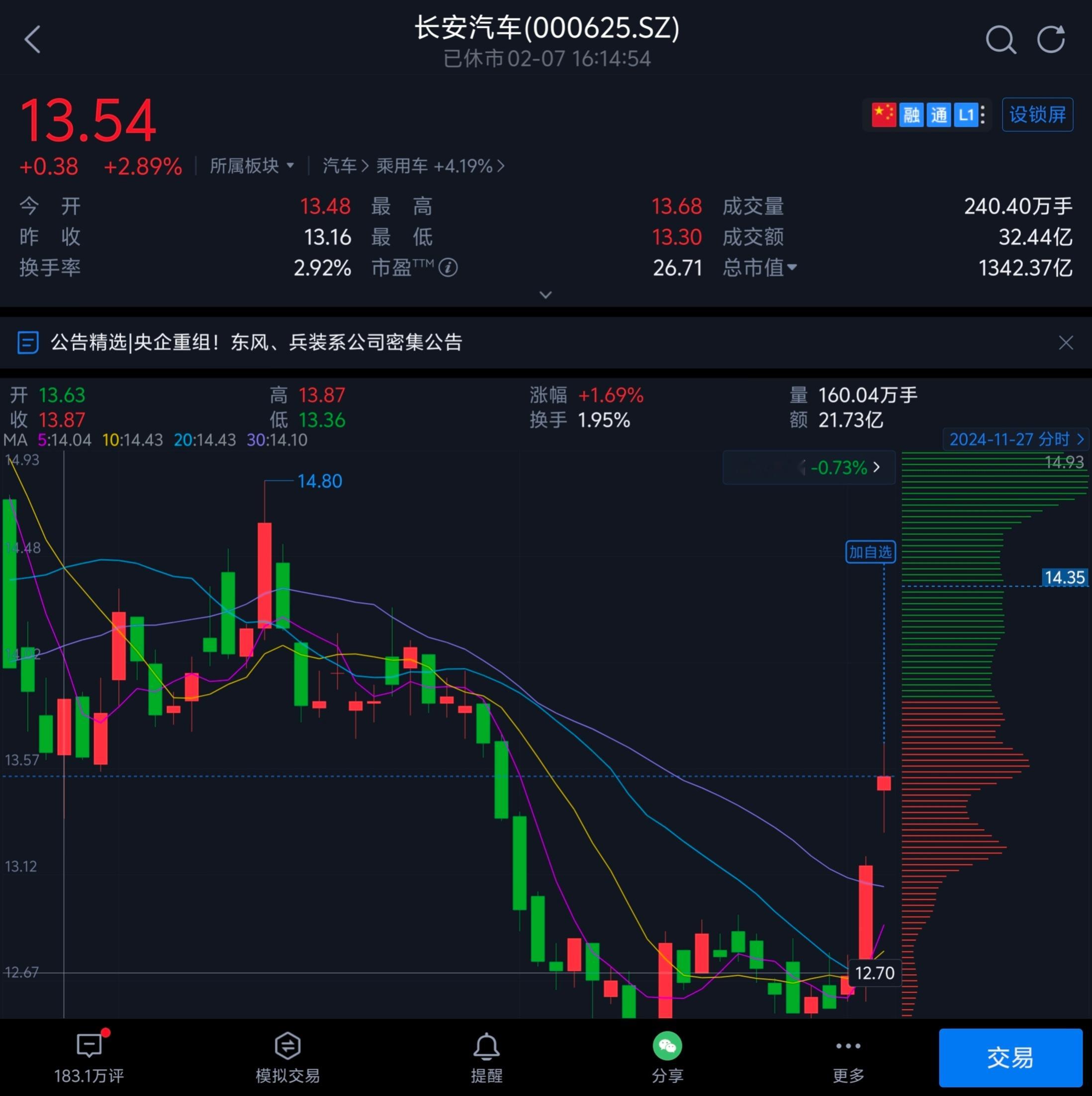
Task: Tap the L1 quote level badge
Action: point(966,115)
